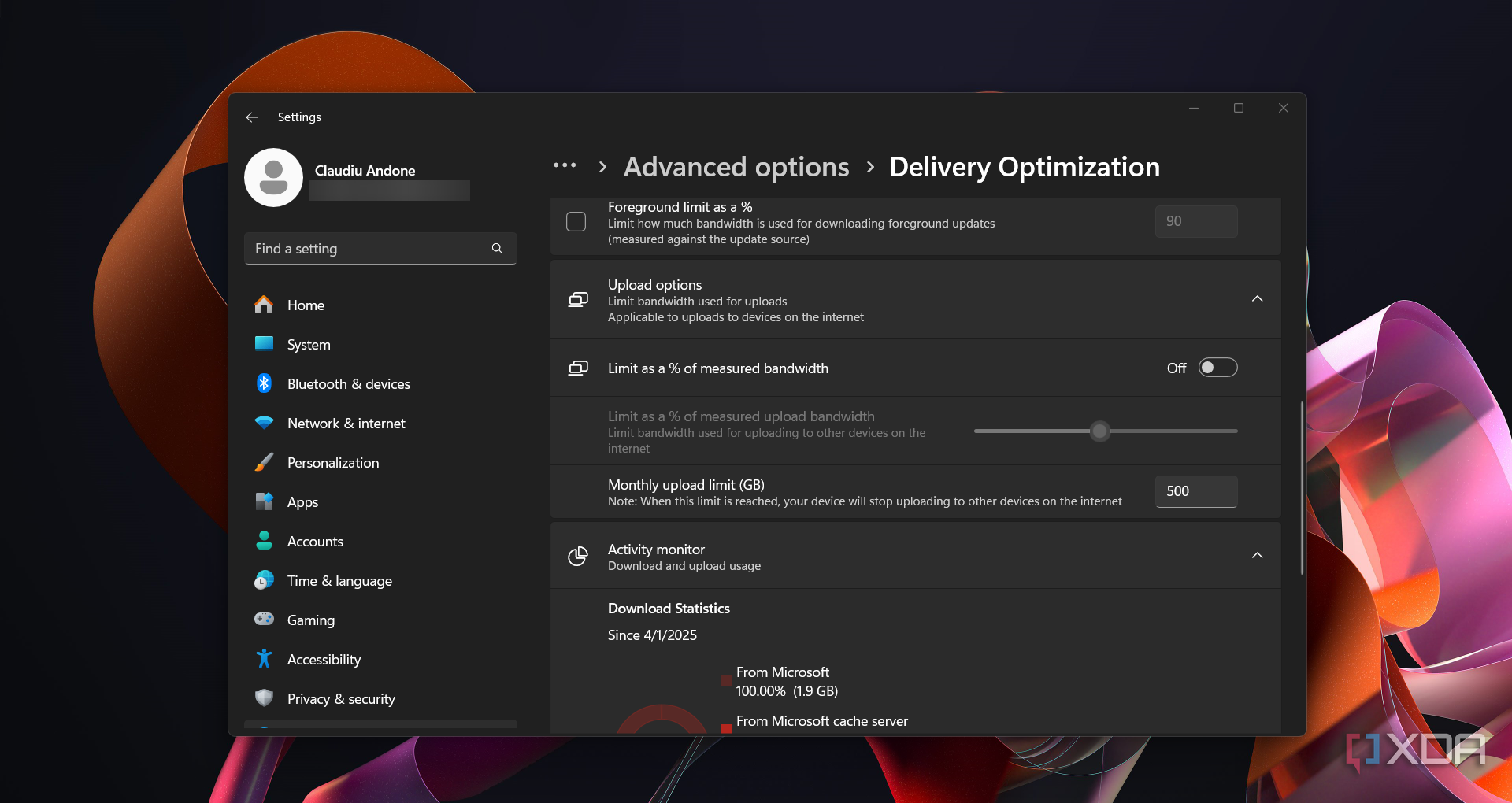Open the breadcrumb ellipsis menu
Screen dimensions: 1512x803
[565, 166]
